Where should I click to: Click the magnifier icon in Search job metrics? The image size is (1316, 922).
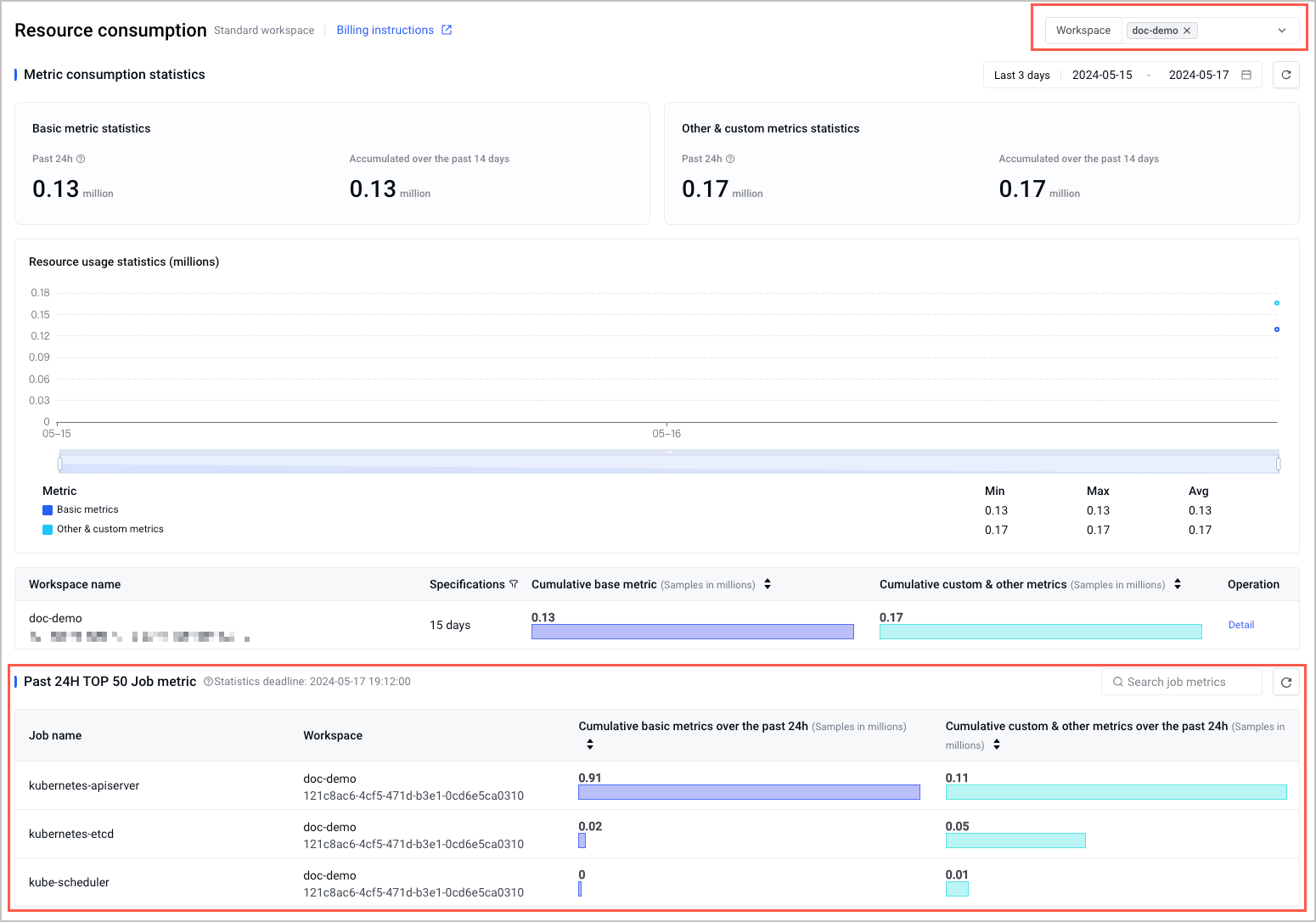pyautogui.click(x=1118, y=682)
